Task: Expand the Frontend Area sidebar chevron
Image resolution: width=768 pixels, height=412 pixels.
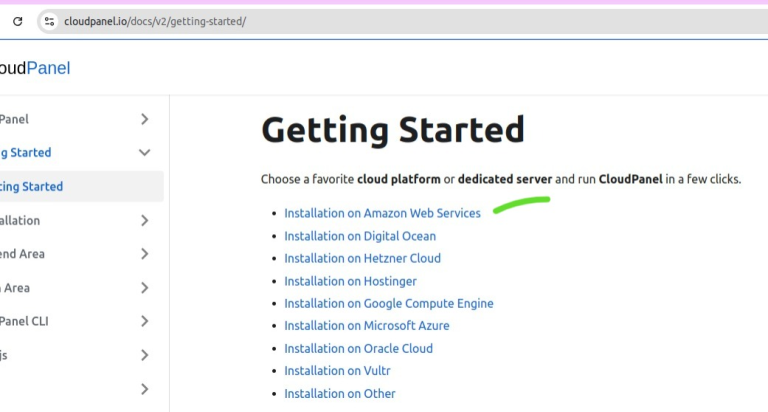Action: click(145, 254)
